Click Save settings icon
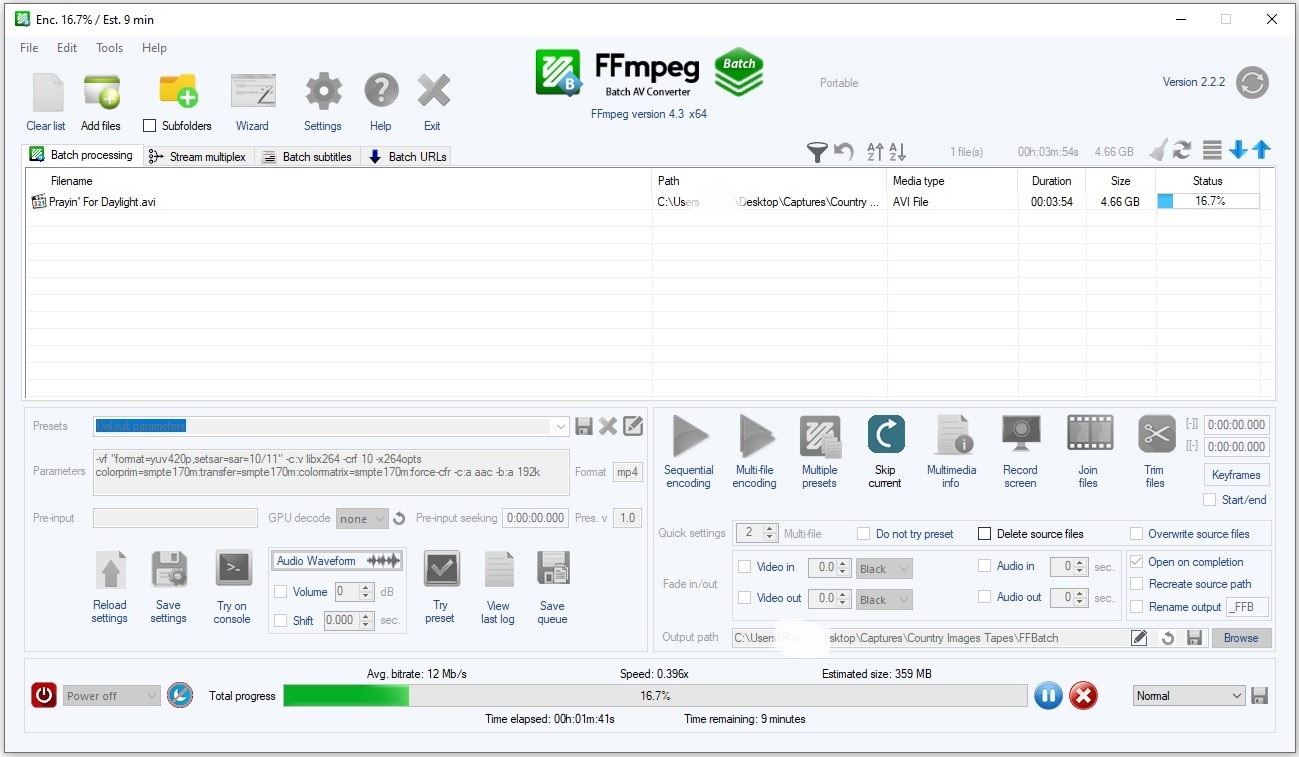 tap(169, 570)
